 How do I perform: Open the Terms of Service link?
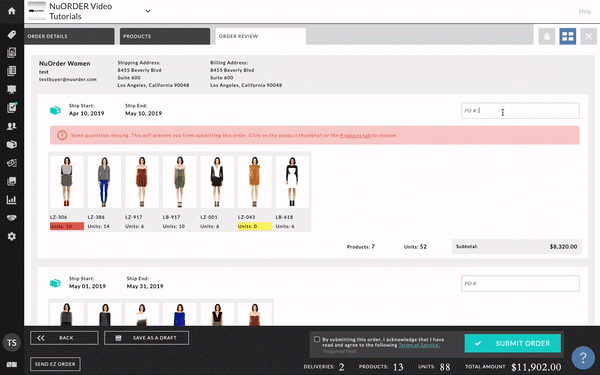coord(419,345)
